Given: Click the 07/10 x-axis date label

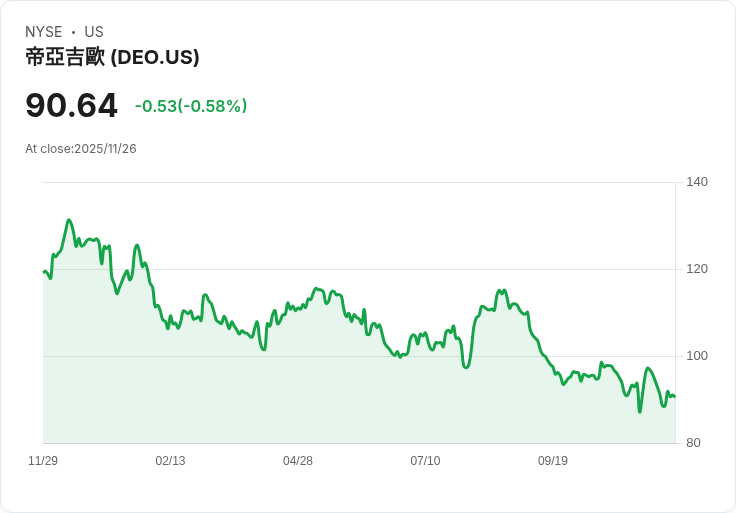Looking at the screenshot, I should point(425,461).
